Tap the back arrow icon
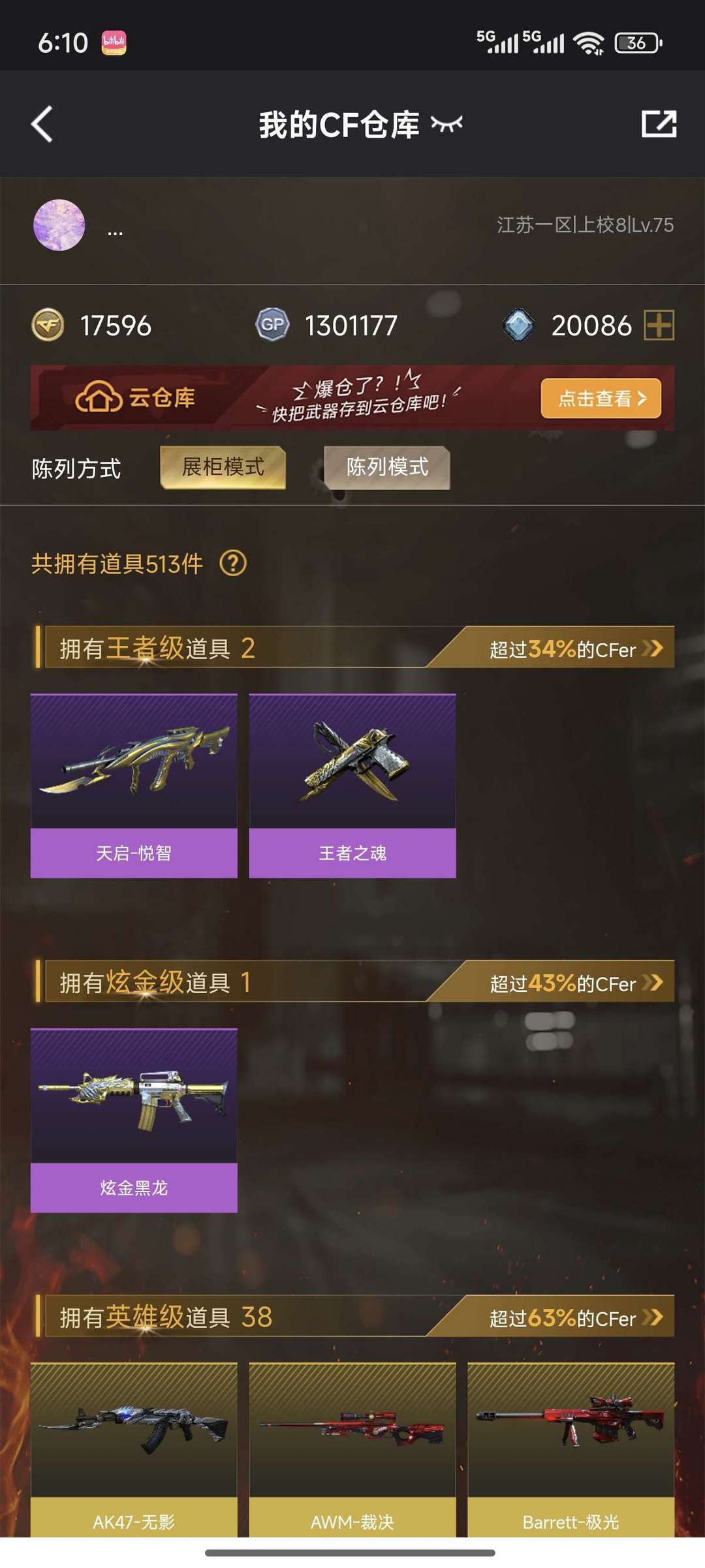The width and height of the screenshot is (705, 1568). tap(42, 124)
